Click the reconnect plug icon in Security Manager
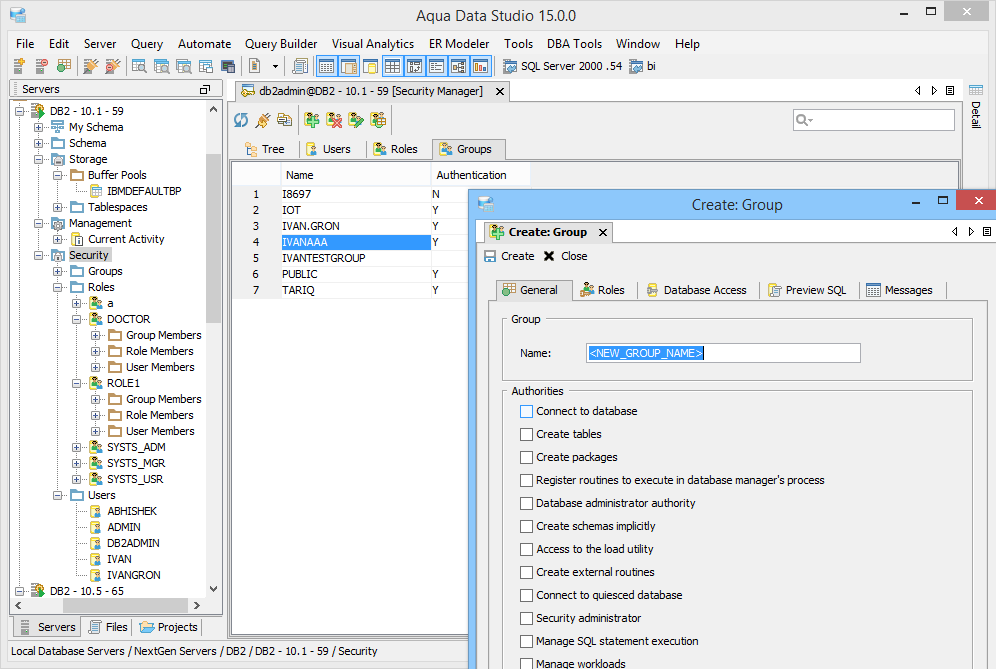Image resolution: width=996 pixels, height=669 pixels. [x=263, y=119]
